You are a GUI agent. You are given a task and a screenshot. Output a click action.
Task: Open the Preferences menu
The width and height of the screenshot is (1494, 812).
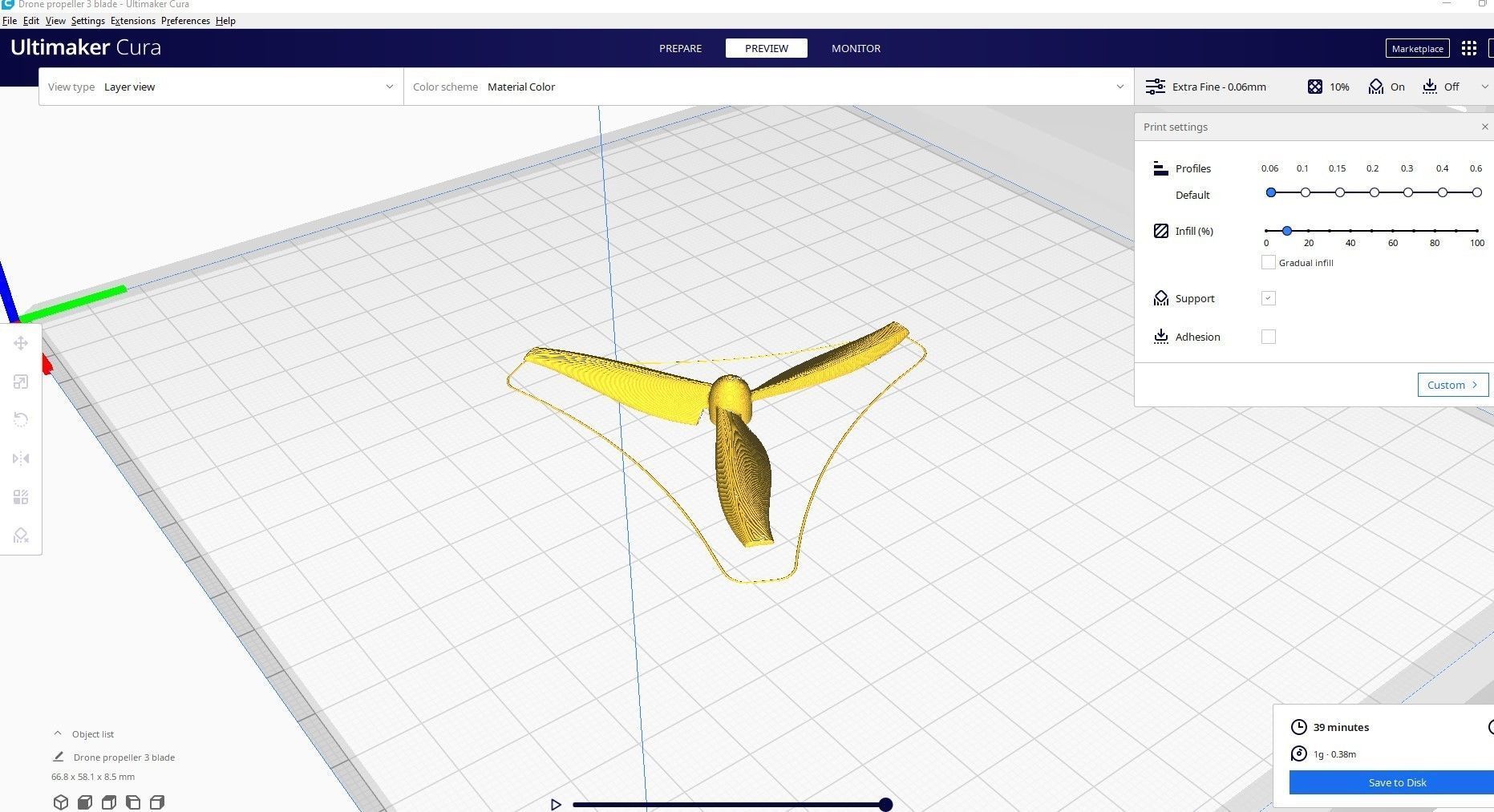[x=185, y=21]
